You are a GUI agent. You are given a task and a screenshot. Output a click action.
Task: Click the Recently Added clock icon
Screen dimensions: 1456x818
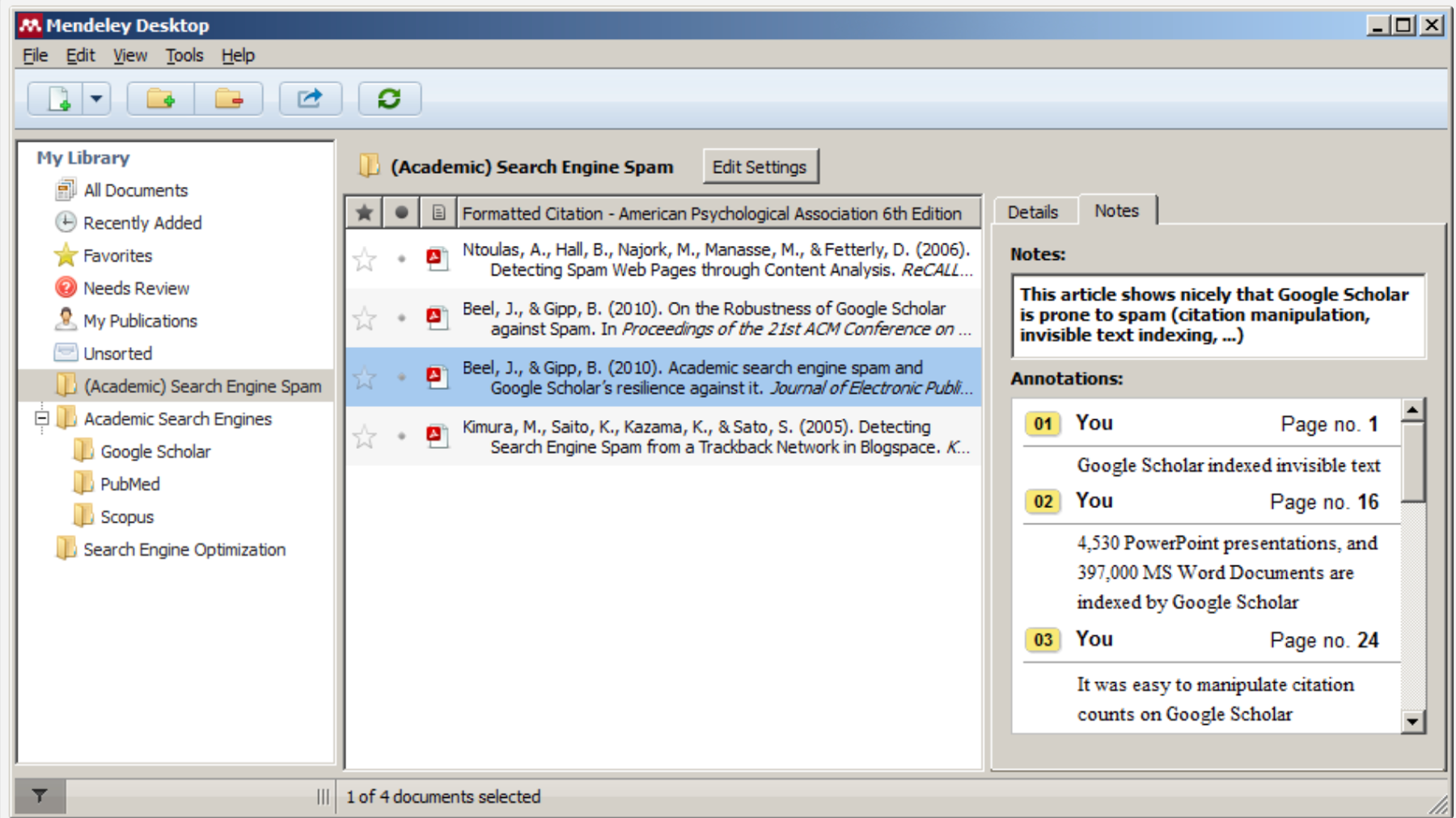click(x=66, y=222)
